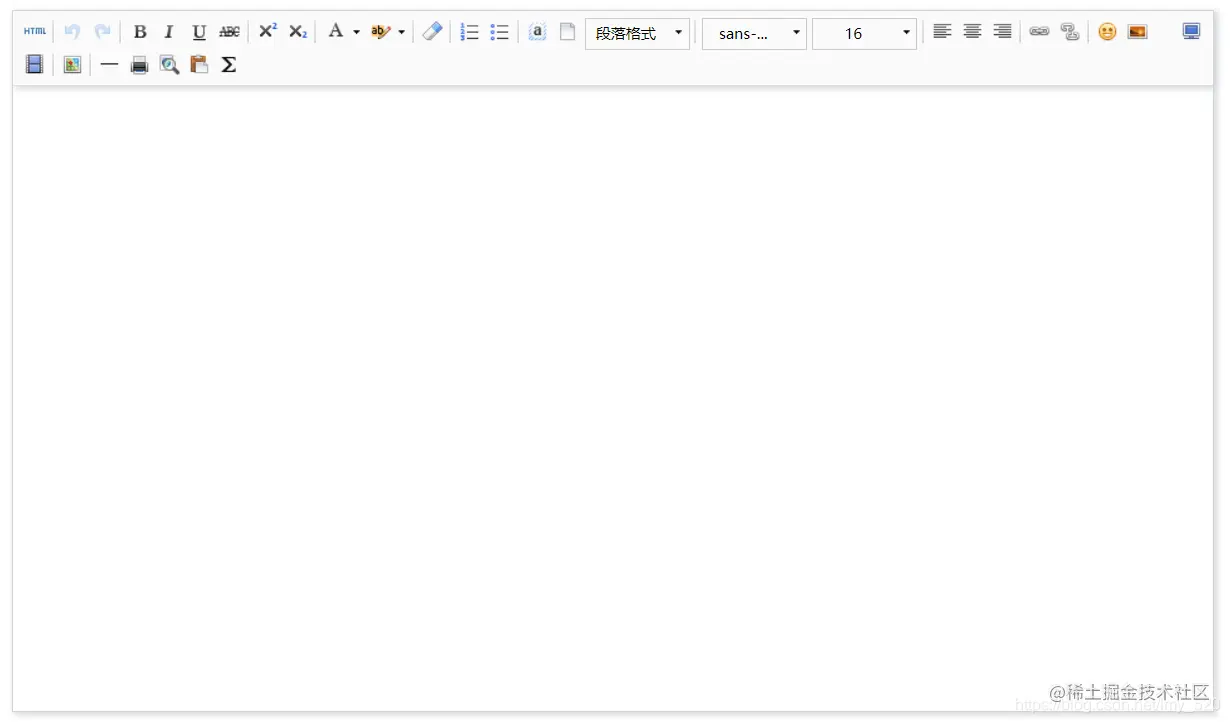The height and width of the screenshot is (723, 1230).
Task: Toggle superscript formatting
Action: click(268, 31)
